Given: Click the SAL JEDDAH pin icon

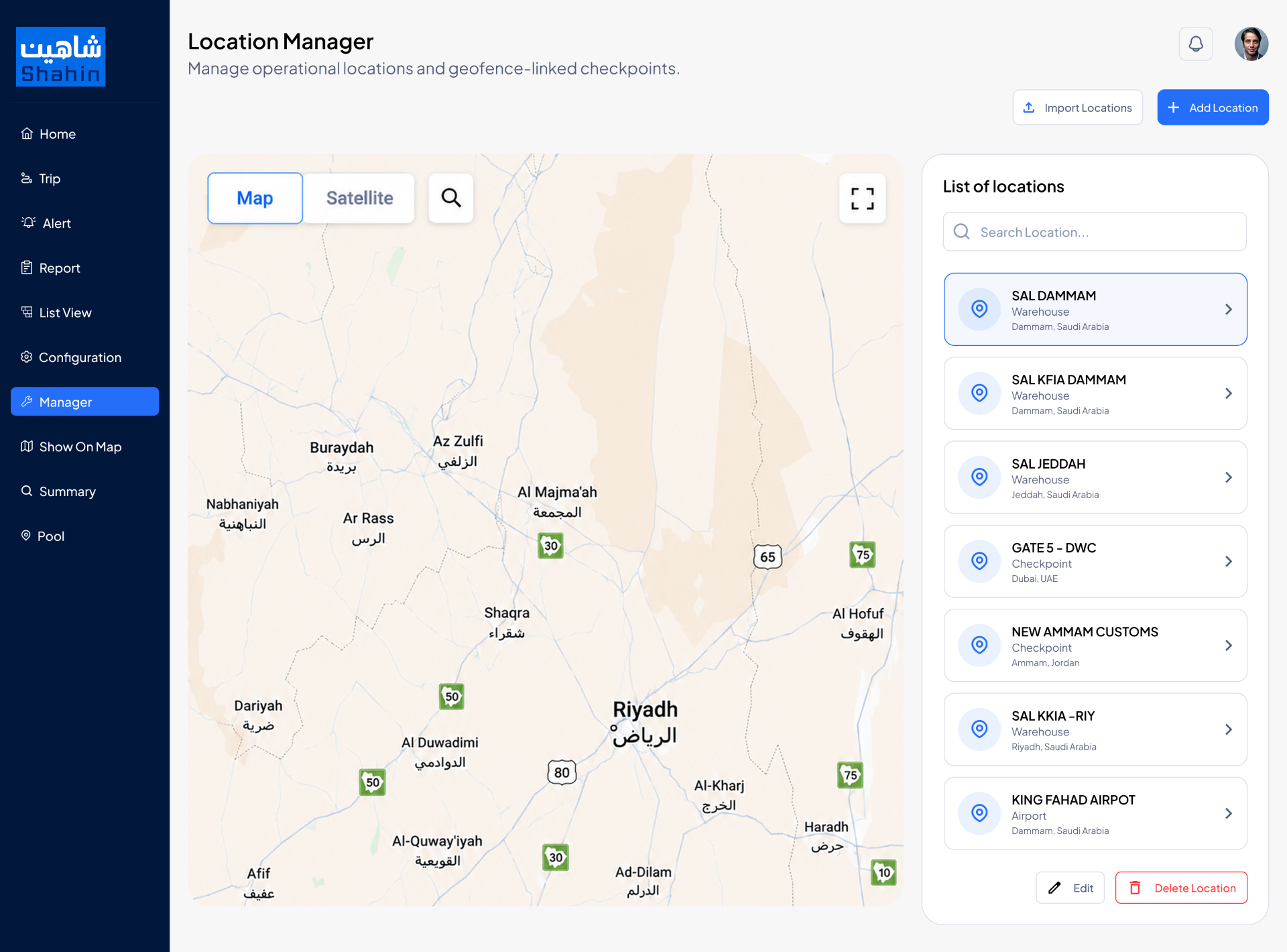Looking at the screenshot, I should [x=979, y=477].
